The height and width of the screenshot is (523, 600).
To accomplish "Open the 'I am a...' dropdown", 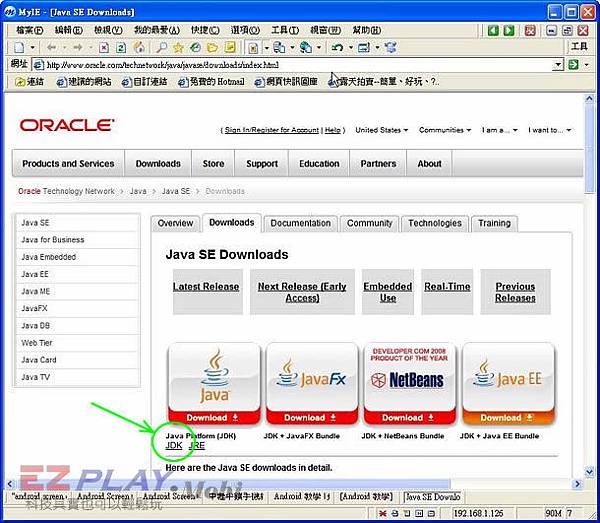I will coord(499,130).
